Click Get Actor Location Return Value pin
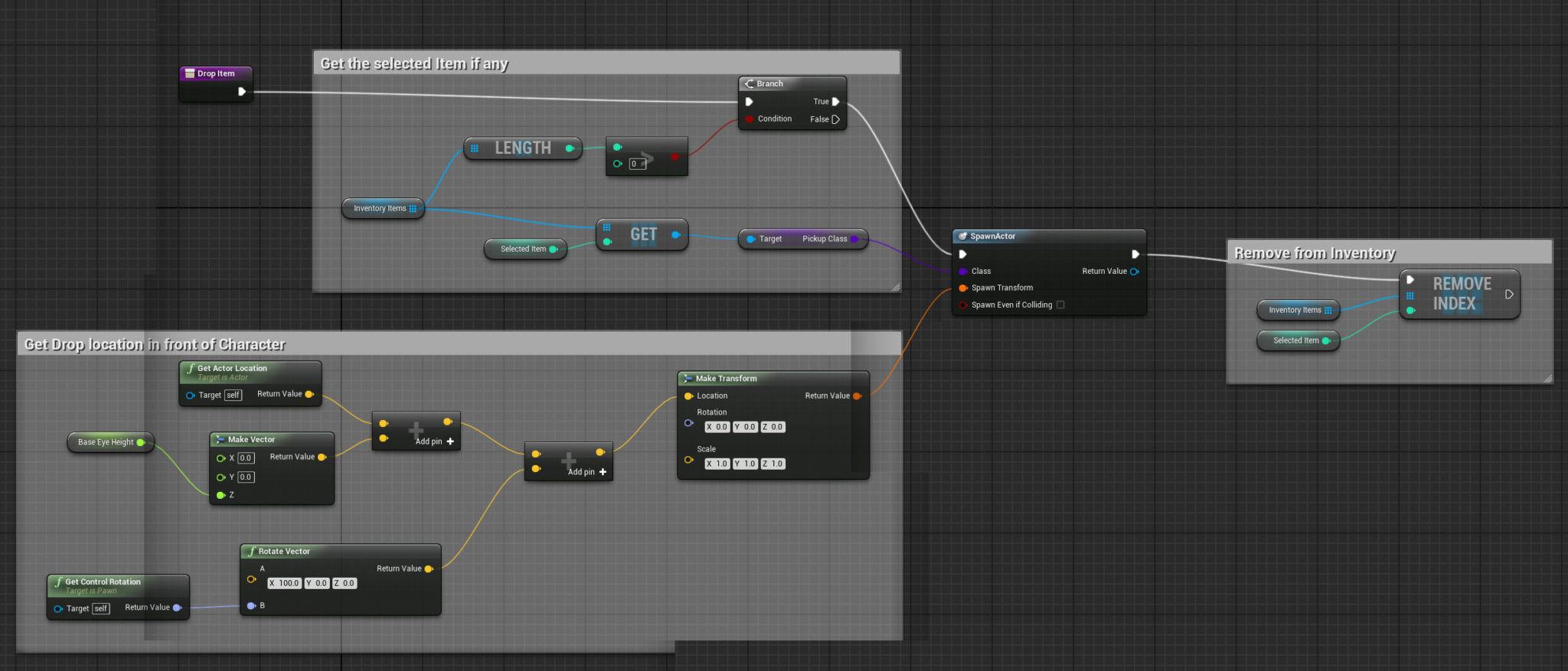Screen dimensions: 1568x671 pos(309,394)
